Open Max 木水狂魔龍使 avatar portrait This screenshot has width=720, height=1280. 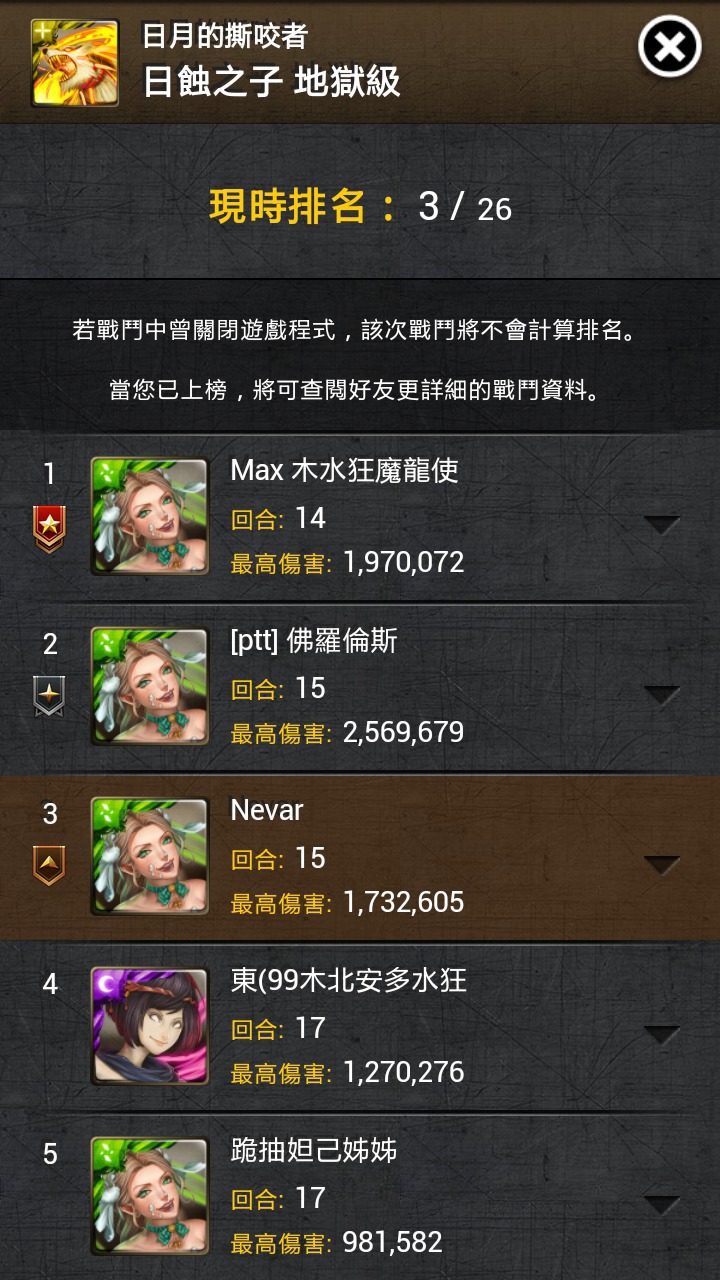click(150, 516)
